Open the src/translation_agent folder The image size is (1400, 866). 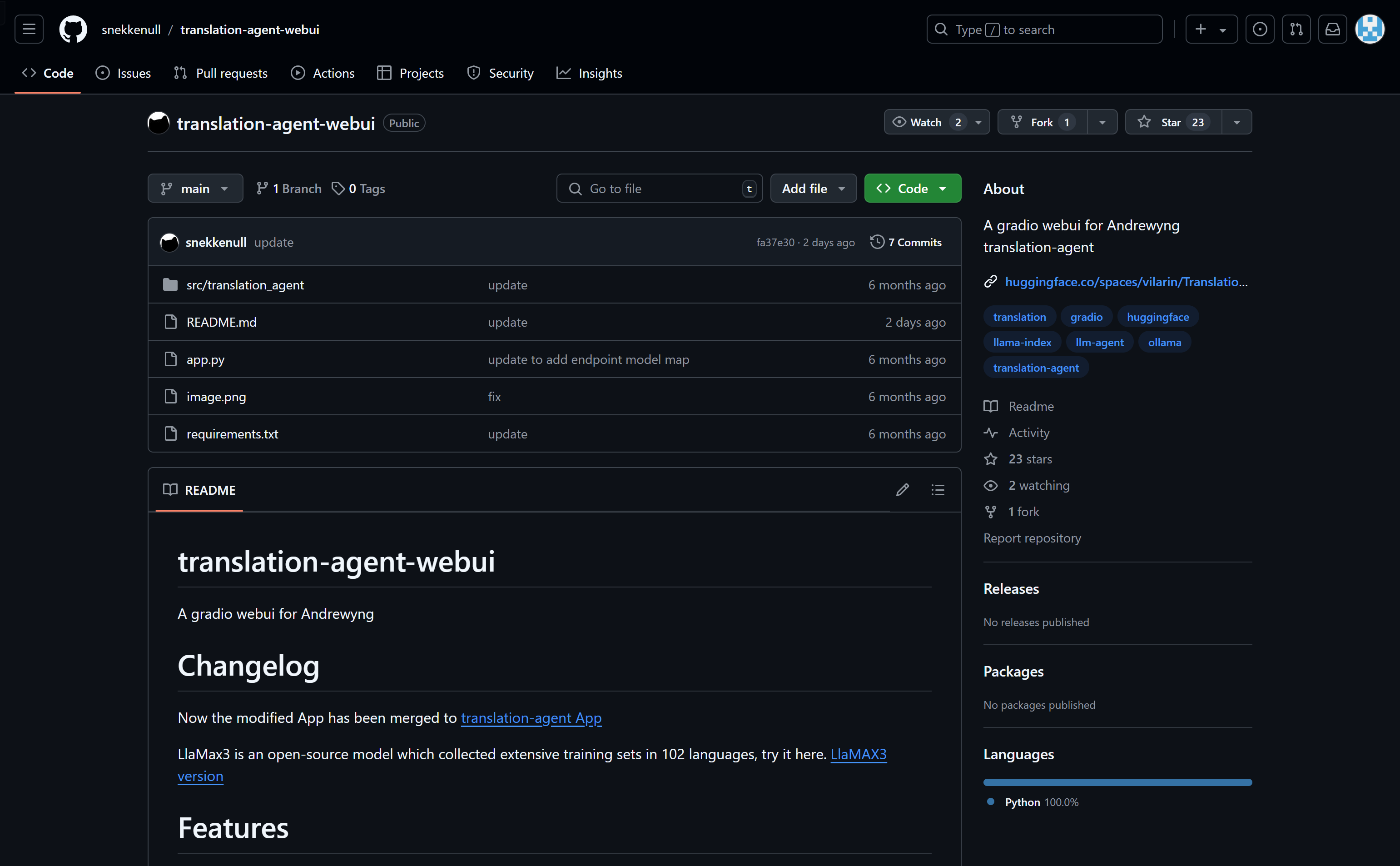[245, 285]
